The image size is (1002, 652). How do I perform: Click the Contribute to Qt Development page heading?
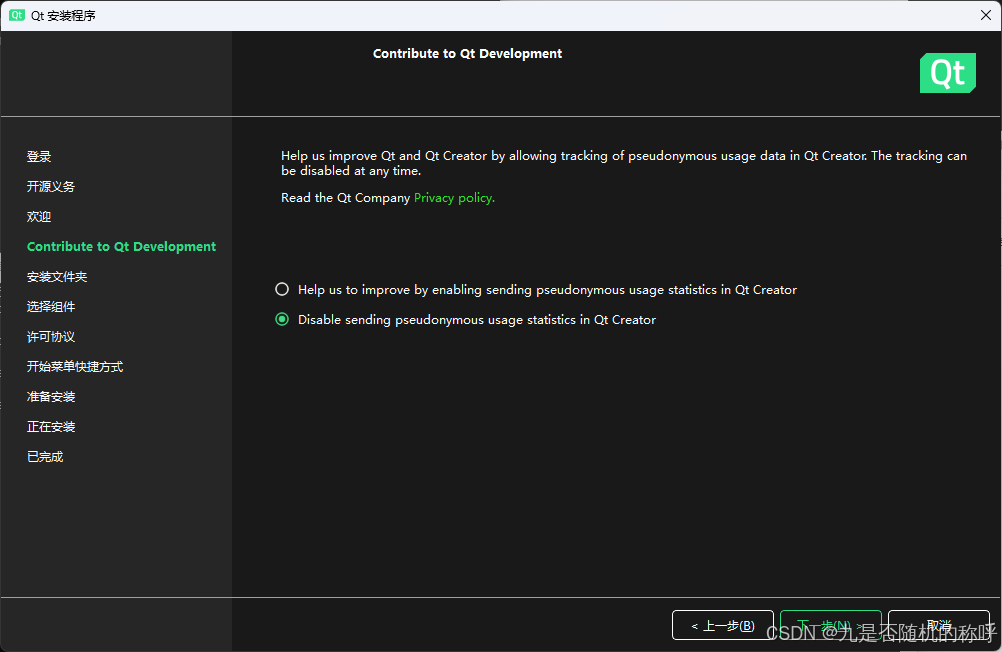[467, 54]
